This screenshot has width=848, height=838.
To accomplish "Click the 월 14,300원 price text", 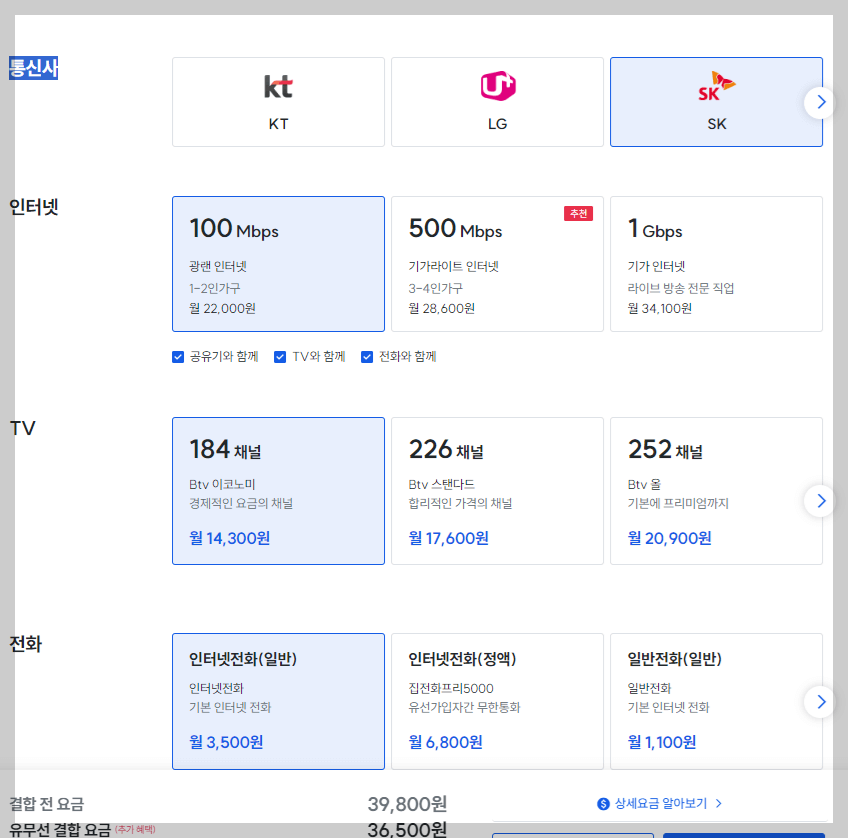I will click(229, 538).
